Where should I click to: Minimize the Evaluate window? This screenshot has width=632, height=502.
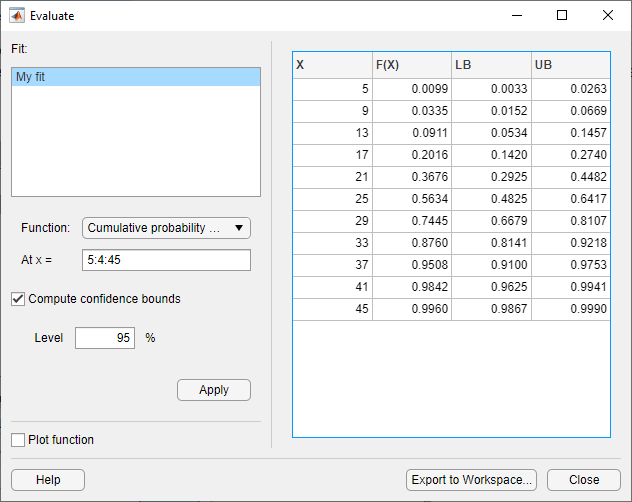pyautogui.click(x=516, y=16)
